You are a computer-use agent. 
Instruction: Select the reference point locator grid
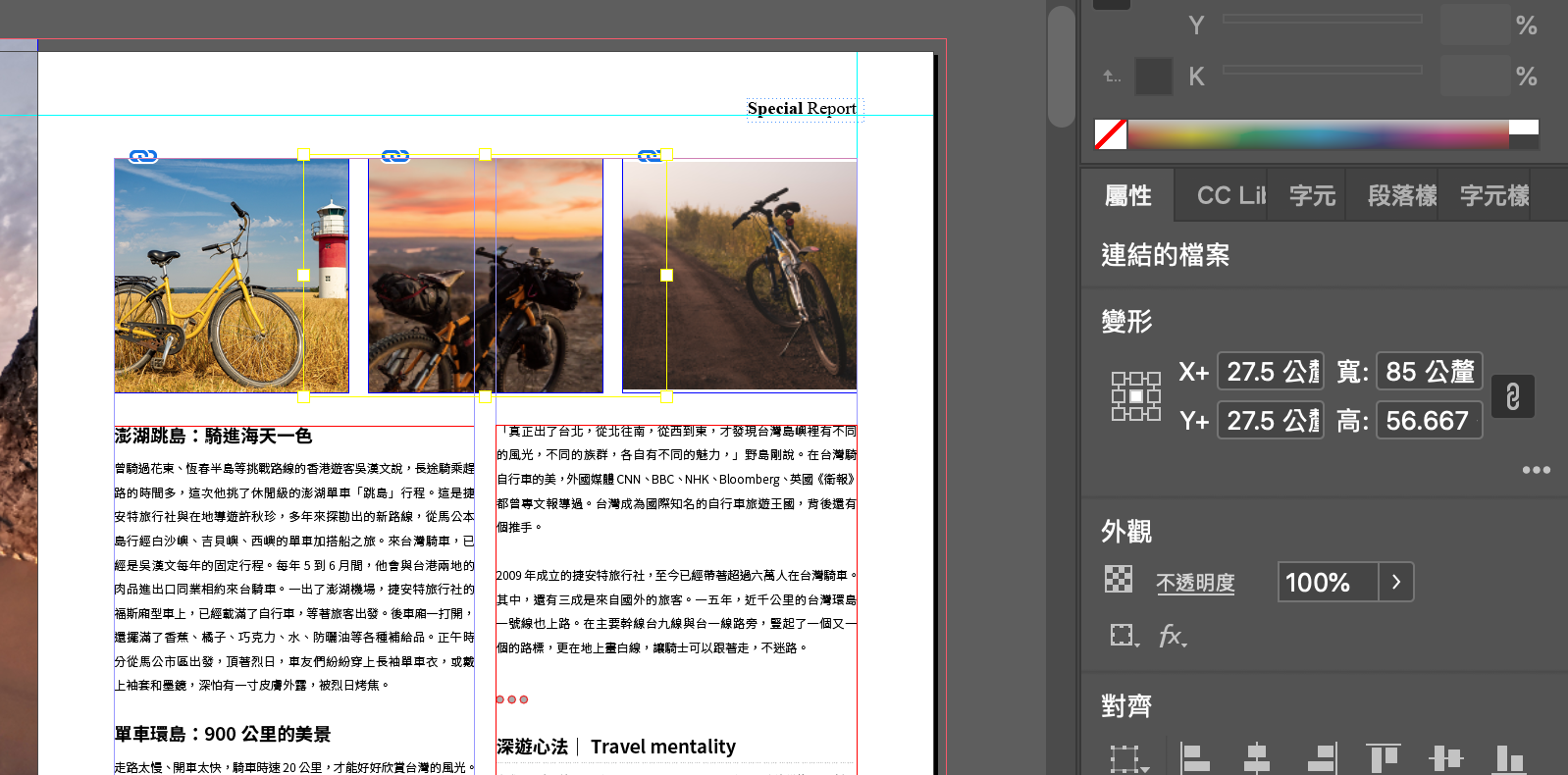[1135, 396]
